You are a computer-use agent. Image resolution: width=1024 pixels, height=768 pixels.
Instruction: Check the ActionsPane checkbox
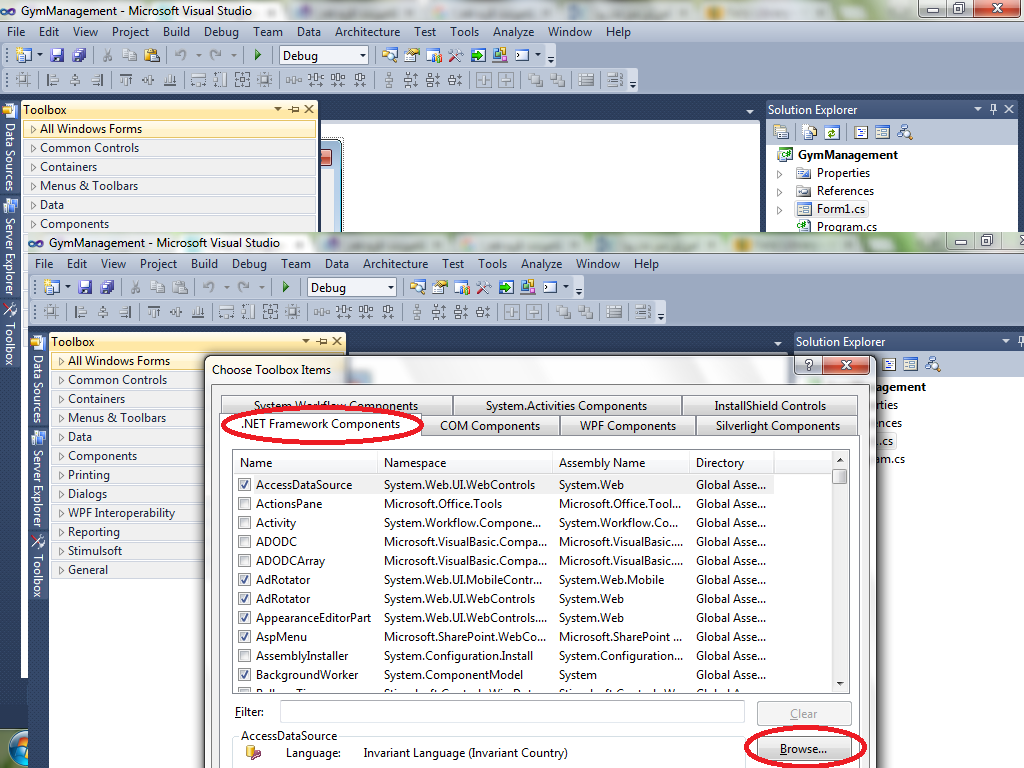coord(244,504)
